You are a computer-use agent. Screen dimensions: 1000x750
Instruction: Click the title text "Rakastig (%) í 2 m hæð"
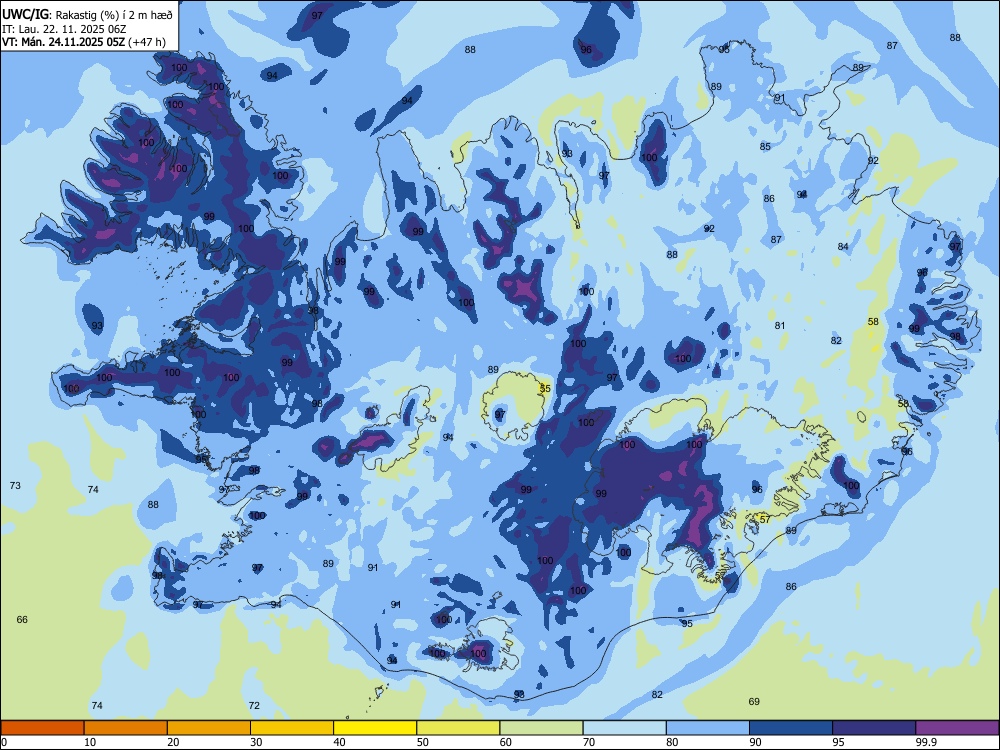pyautogui.click(x=114, y=15)
